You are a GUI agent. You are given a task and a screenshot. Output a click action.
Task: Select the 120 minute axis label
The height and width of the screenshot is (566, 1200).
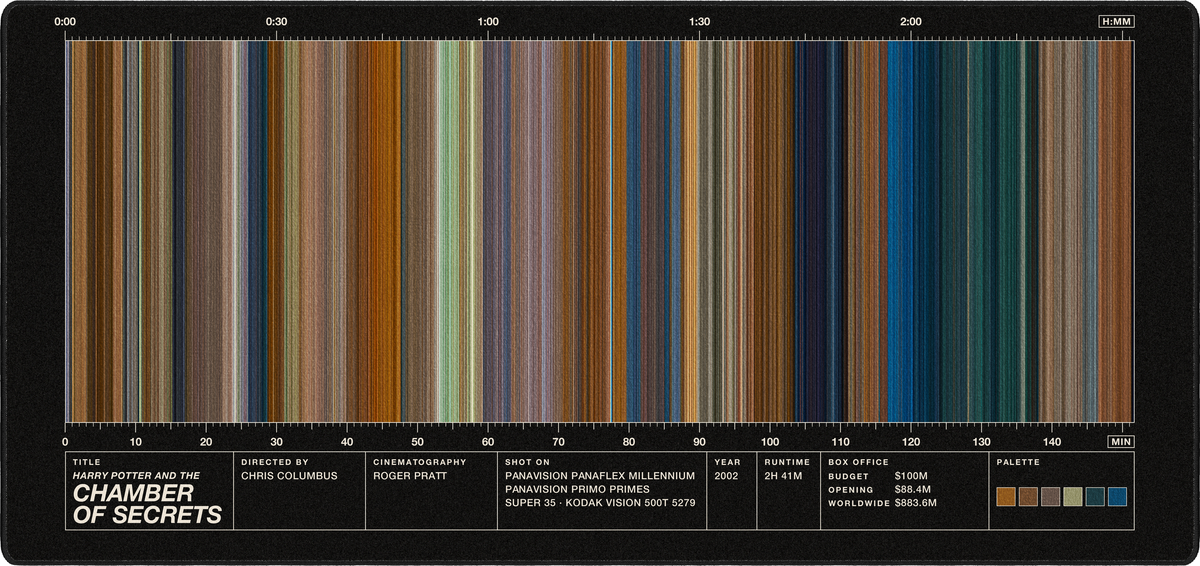click(911, 441)
